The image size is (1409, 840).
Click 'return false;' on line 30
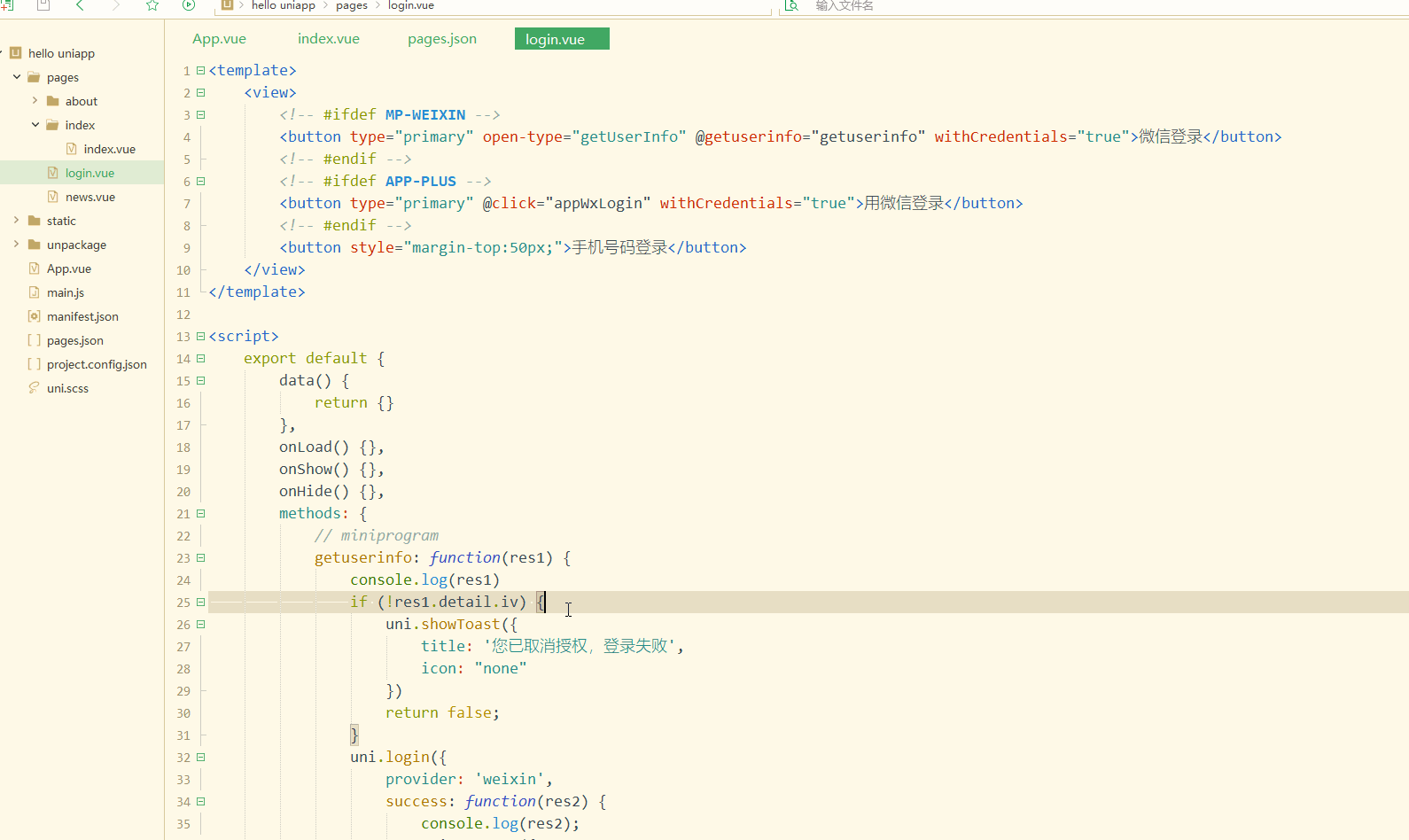tap(442, 712)
